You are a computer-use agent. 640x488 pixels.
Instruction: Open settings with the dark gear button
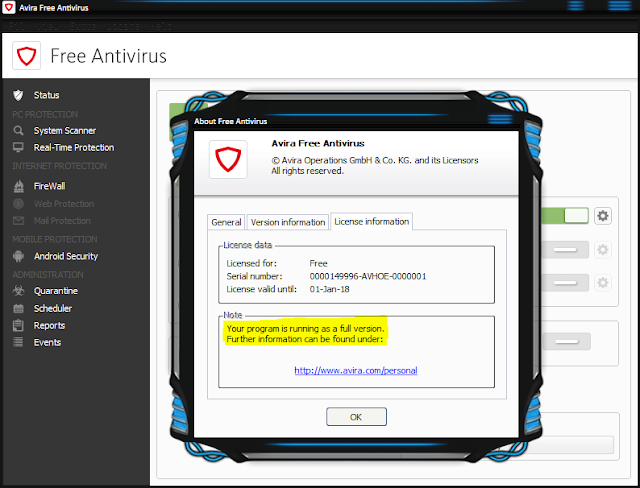pos(603,215)
